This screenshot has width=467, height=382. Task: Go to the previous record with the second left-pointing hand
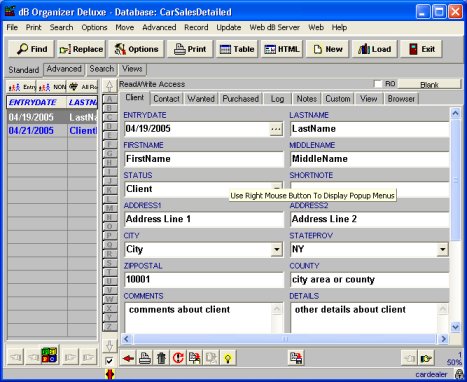coord(33,357)
